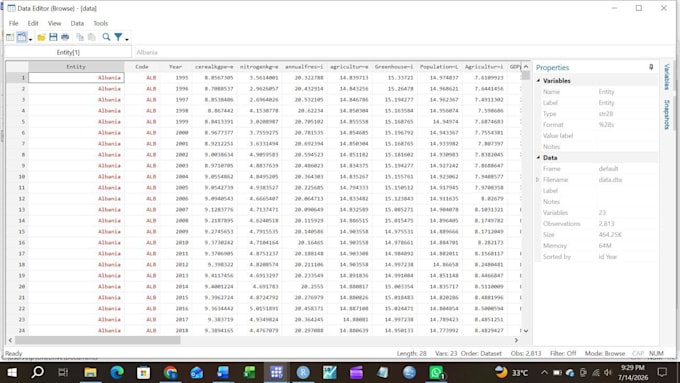The image size is (680, 383).
Task: Select the cerealkgpe~e column header
Action: coord(214,67)
